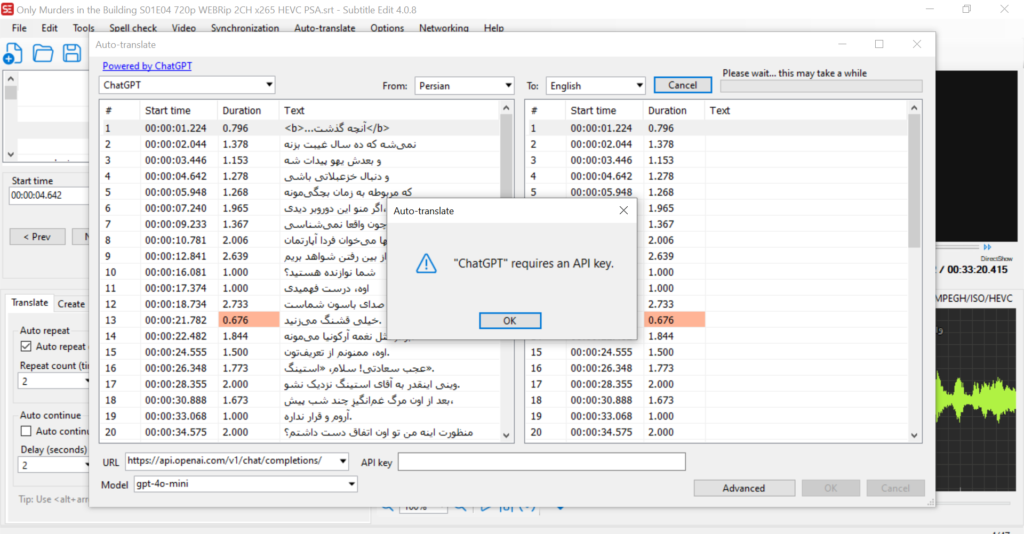Enable the Auto continue checkbox

(x=27, y=431)
